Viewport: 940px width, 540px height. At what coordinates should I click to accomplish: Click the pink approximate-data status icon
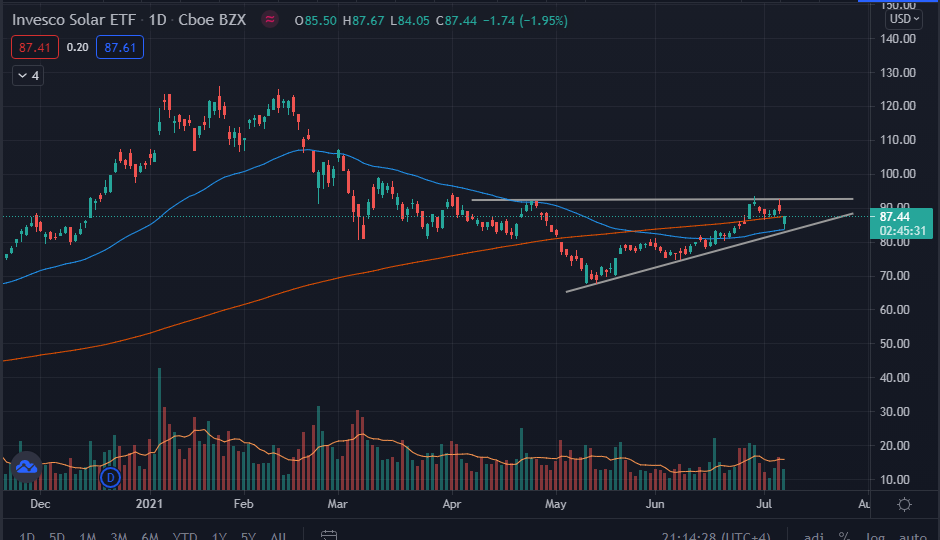[270, 20]
